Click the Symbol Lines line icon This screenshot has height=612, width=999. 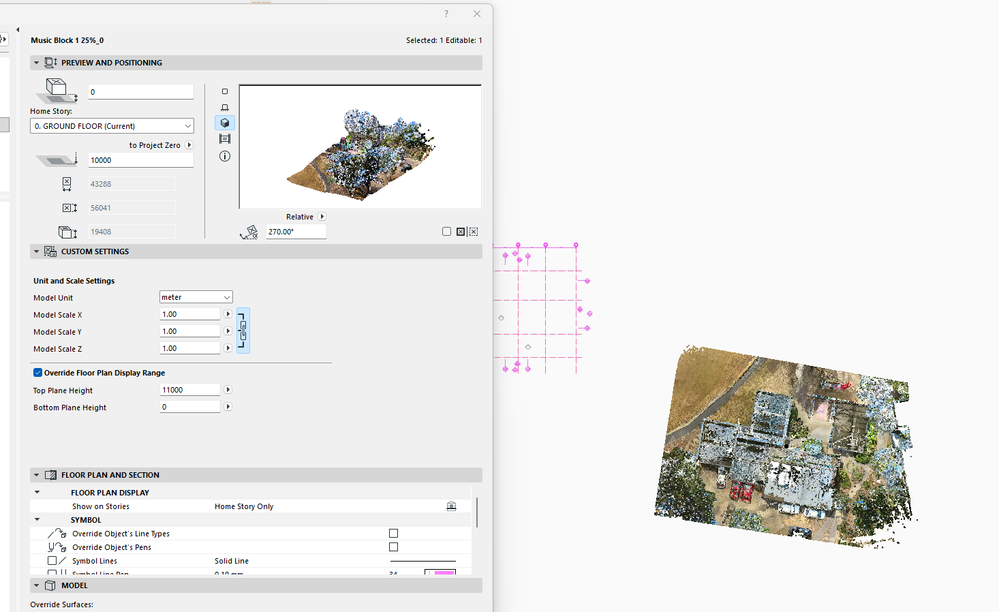(62, 561)
